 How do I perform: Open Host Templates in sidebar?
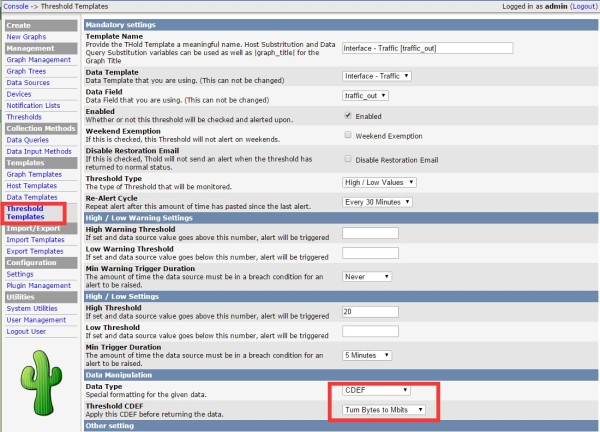[x=32, y=186]
